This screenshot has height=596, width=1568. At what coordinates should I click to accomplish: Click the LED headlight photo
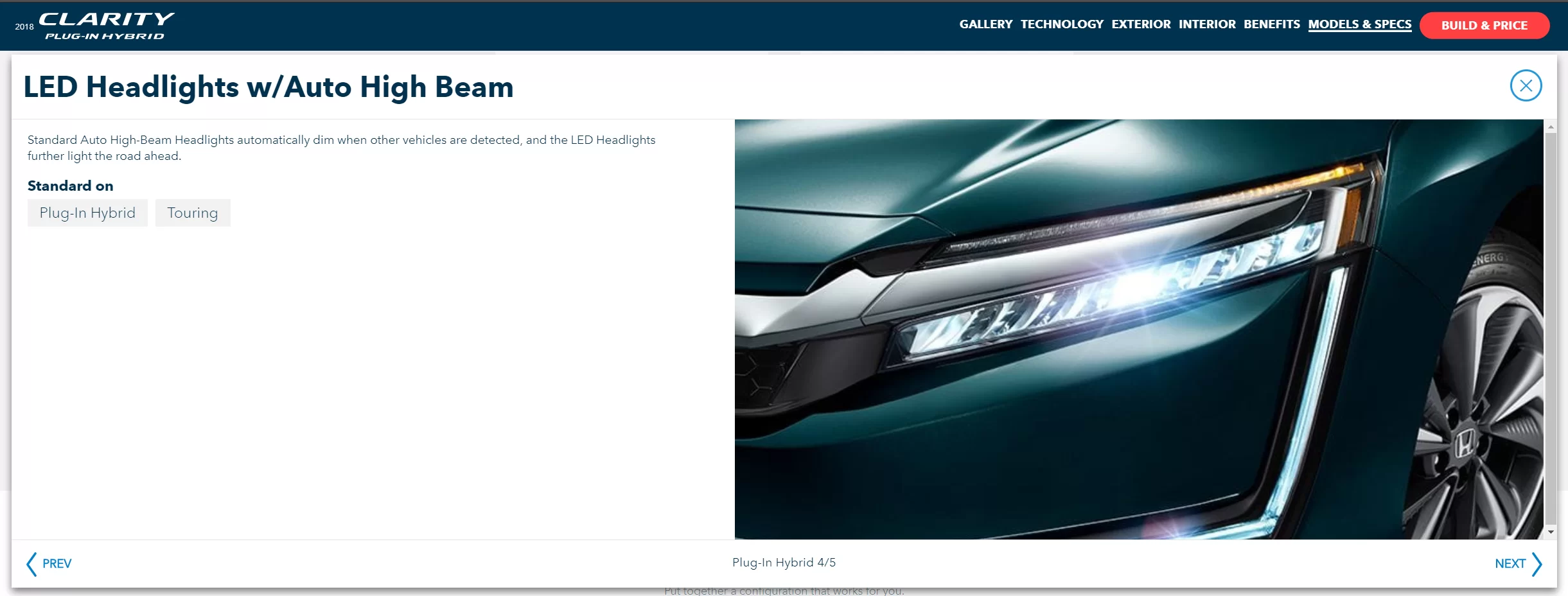[1138, 329]
